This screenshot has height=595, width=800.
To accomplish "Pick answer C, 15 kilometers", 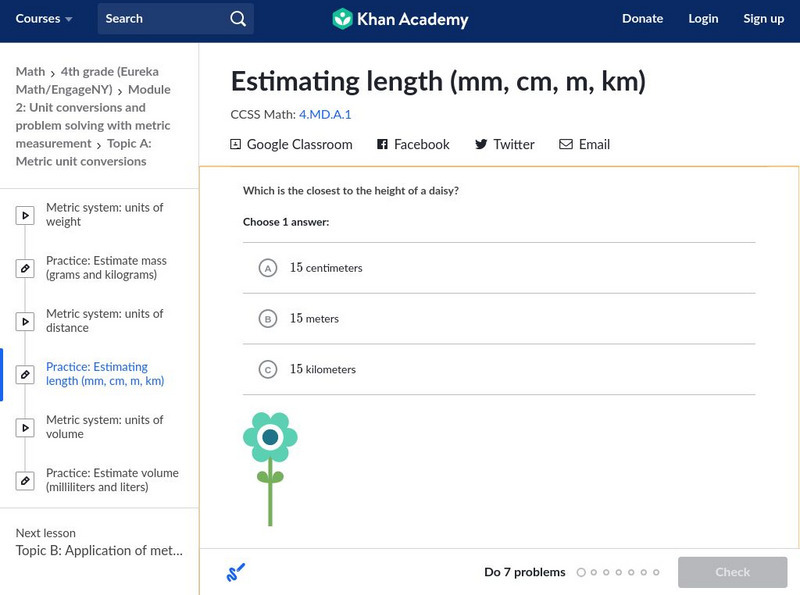I will [267, 370].
